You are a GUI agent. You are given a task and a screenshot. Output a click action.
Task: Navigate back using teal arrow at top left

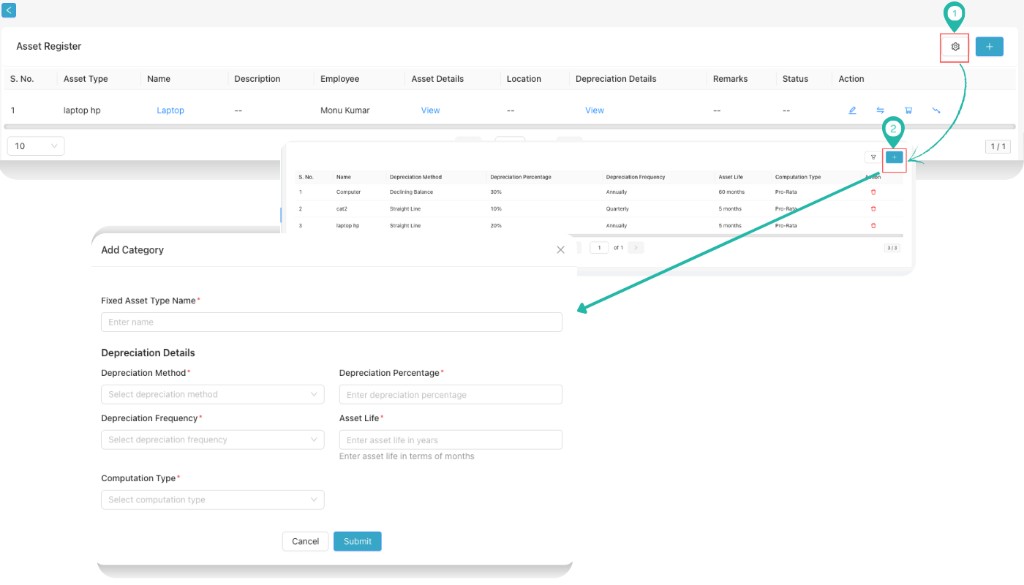[9, 9]
